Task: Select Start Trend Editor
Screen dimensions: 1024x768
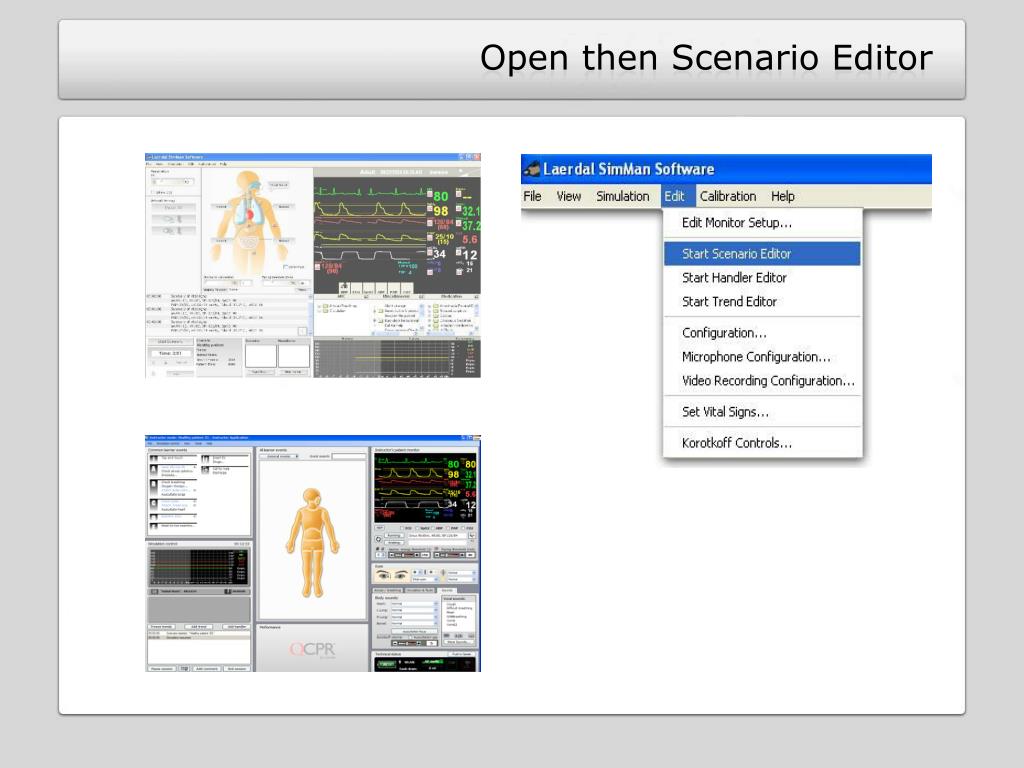Action: [762, 302]
